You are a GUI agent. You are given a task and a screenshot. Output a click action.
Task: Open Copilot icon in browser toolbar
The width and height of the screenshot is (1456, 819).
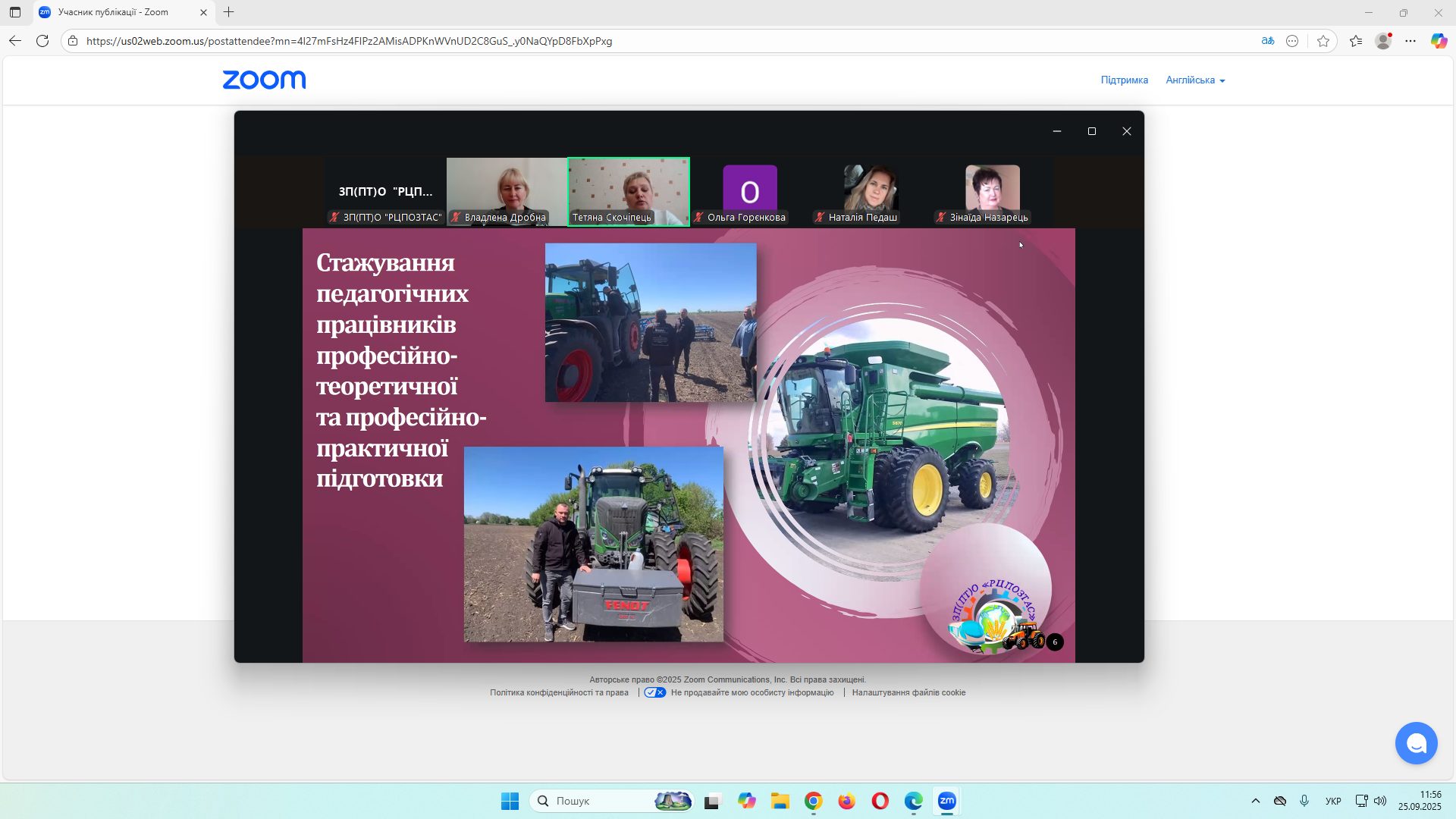1439,41
